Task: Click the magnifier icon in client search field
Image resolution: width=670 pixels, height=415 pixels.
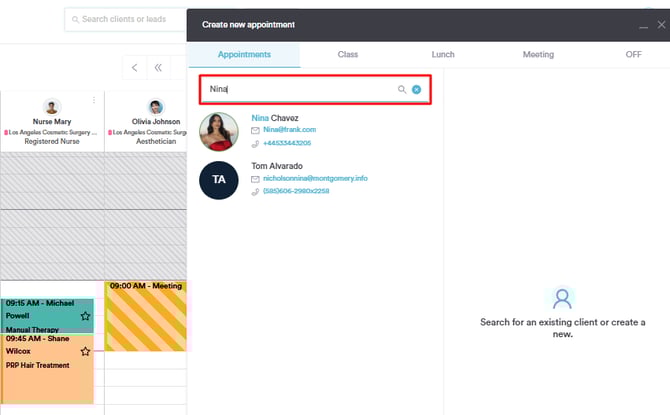Action: point(402,89)
